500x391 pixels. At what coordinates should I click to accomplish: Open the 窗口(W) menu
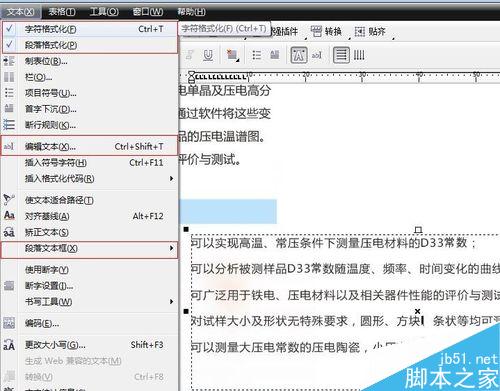(x=148, y=12)
